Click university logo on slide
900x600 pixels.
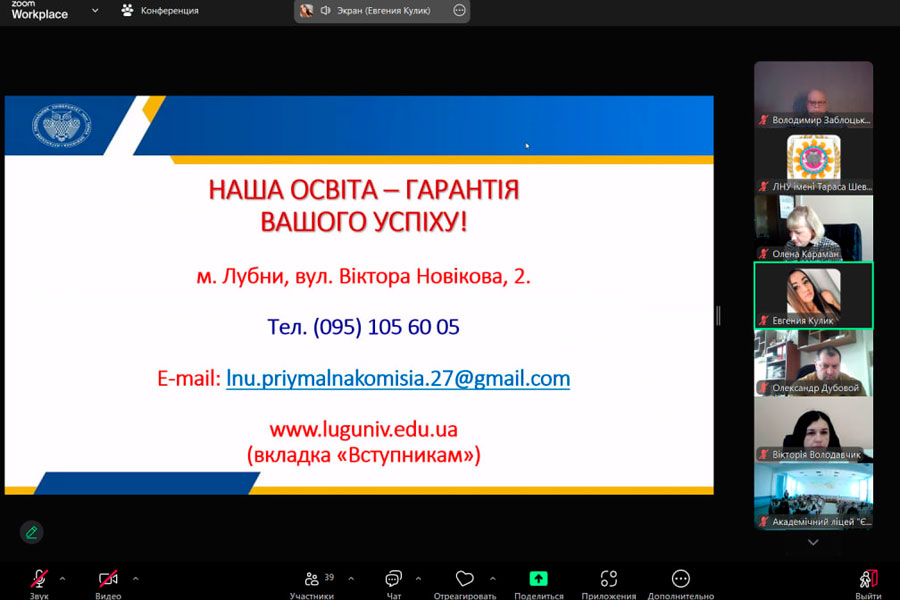coord(61,126)
